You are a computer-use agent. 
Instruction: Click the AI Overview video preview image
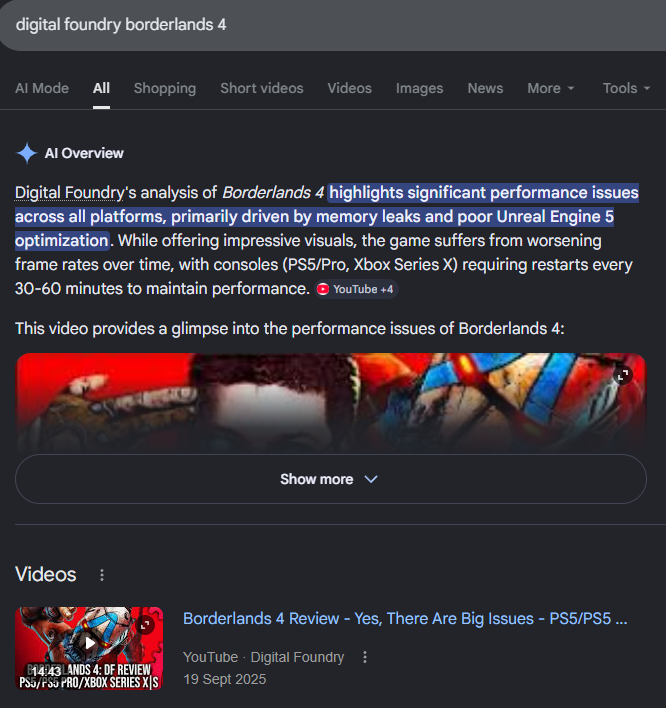click(331, 402)
